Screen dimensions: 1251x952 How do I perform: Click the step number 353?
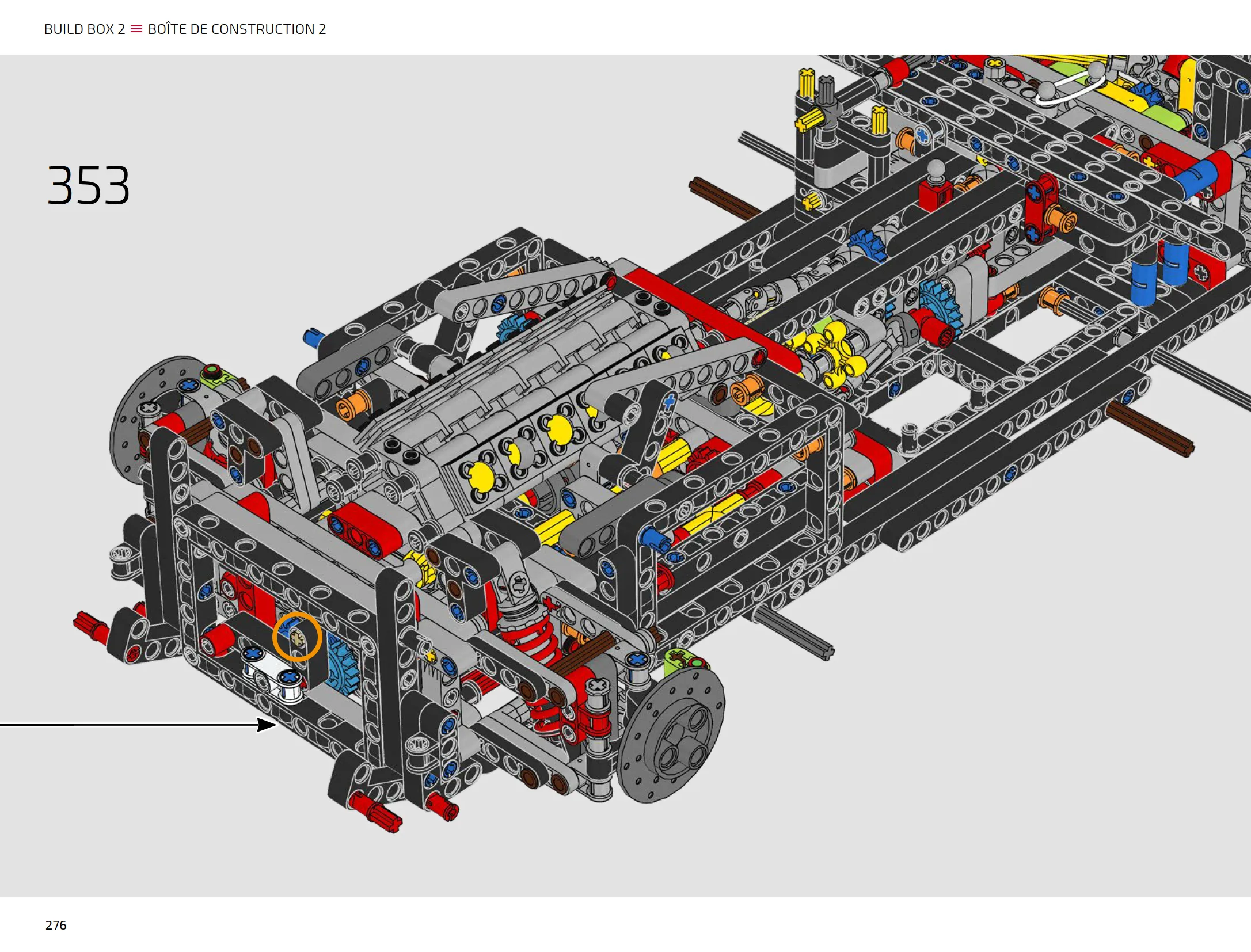tap(88, 185)
